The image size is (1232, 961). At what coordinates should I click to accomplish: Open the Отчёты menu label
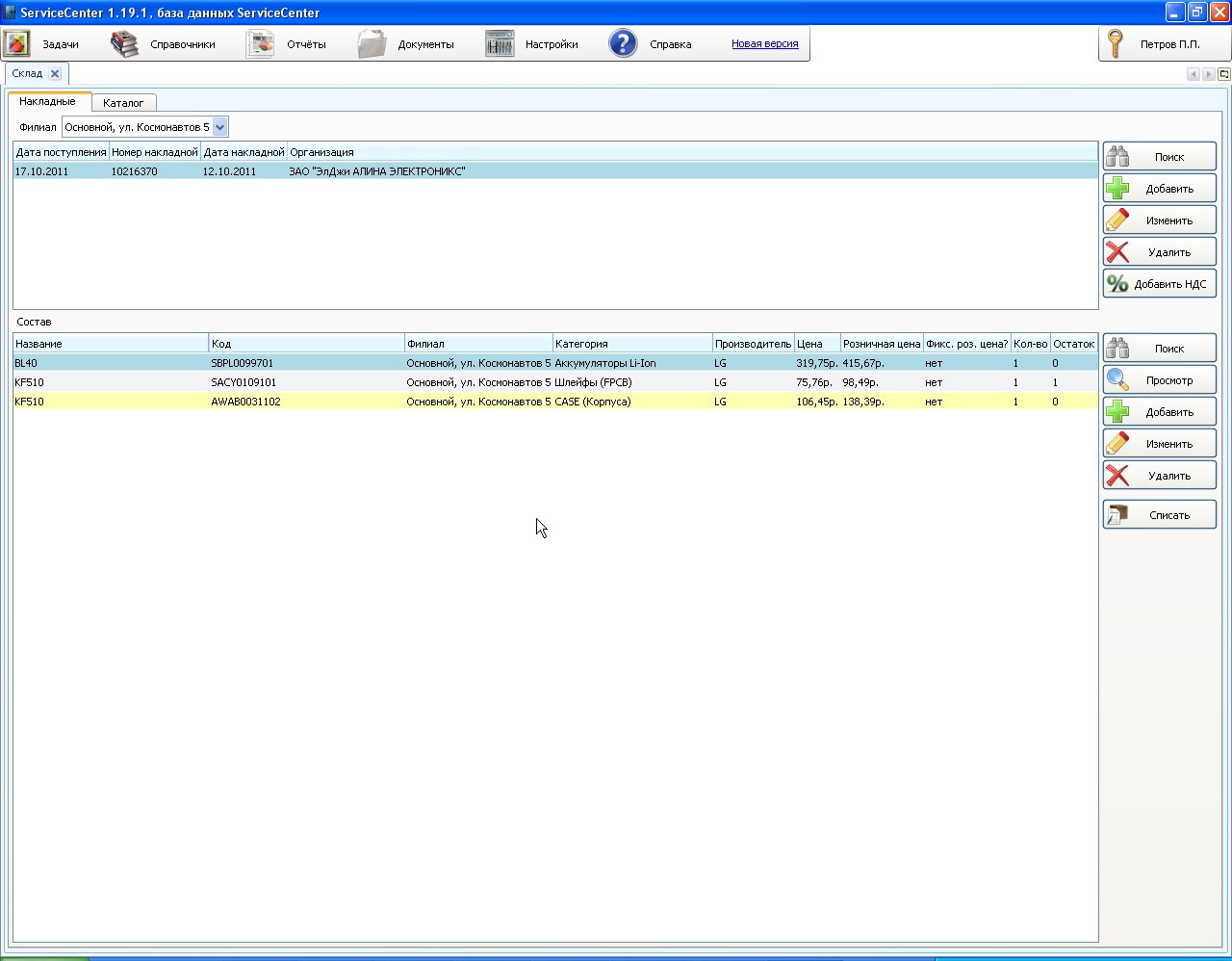pyautogui.click(x=306, y=44)
